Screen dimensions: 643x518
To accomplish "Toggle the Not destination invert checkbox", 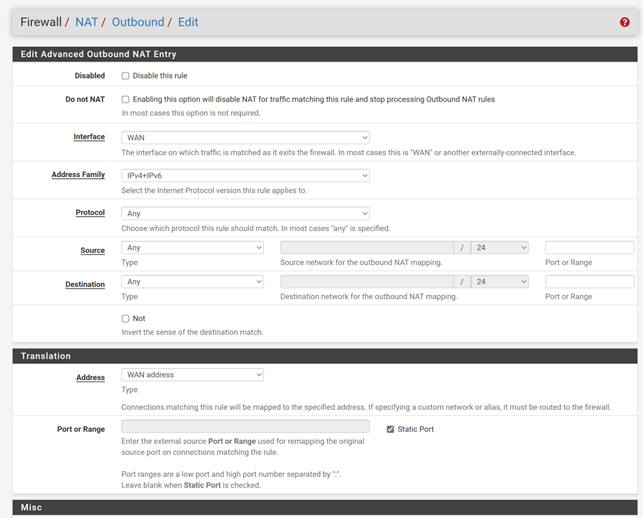I will click(125, 319).
